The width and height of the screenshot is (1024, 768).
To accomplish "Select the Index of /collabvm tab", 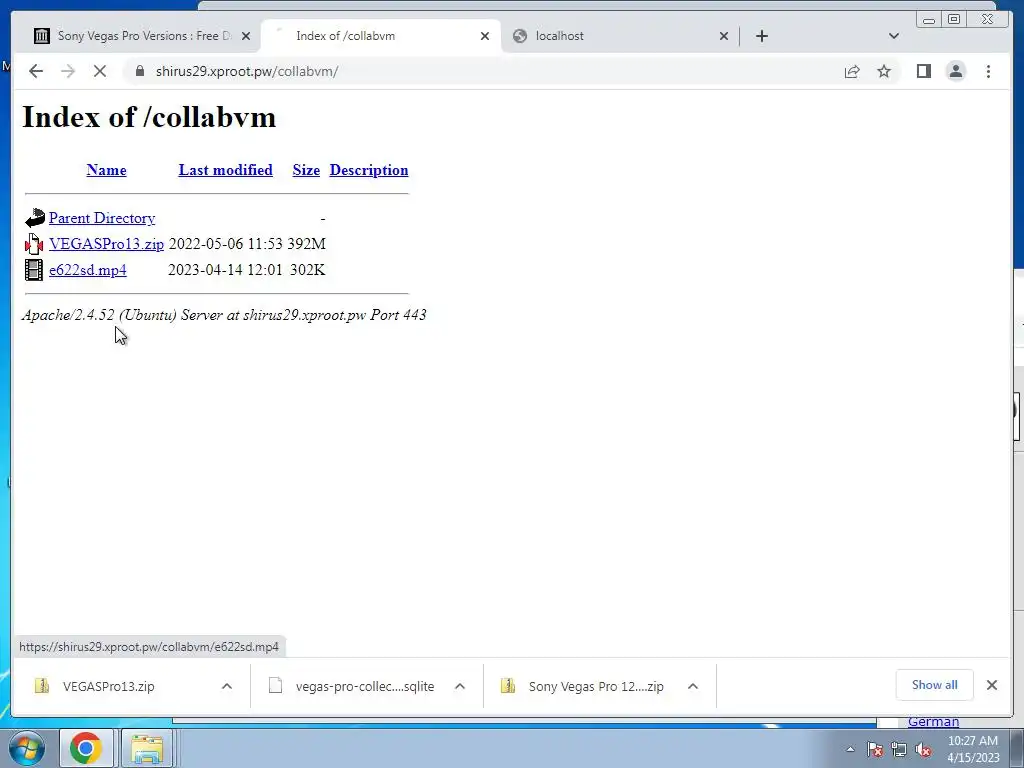I will point(381,36).
